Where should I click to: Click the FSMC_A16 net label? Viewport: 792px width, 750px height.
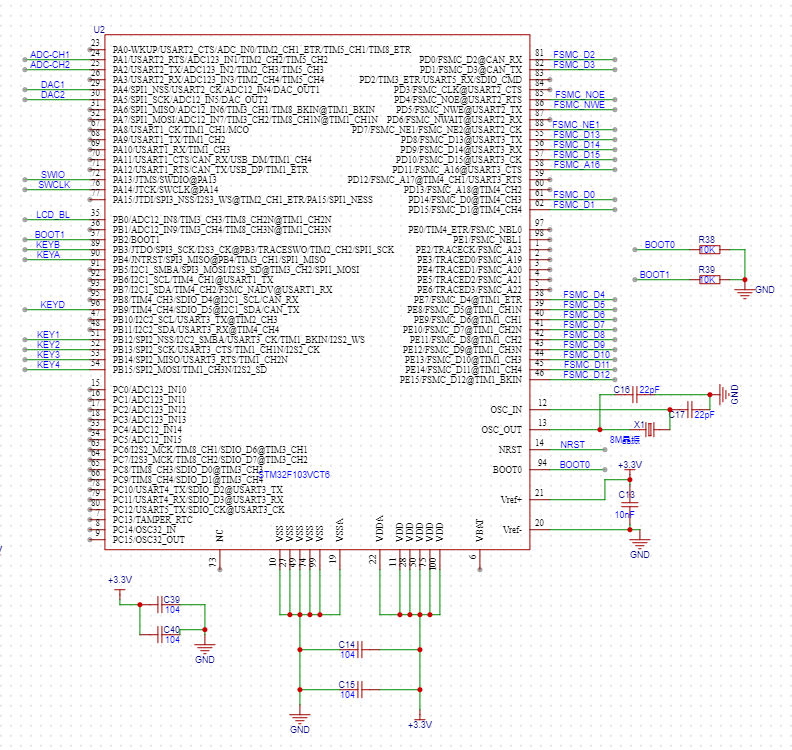tap(576, 165)
